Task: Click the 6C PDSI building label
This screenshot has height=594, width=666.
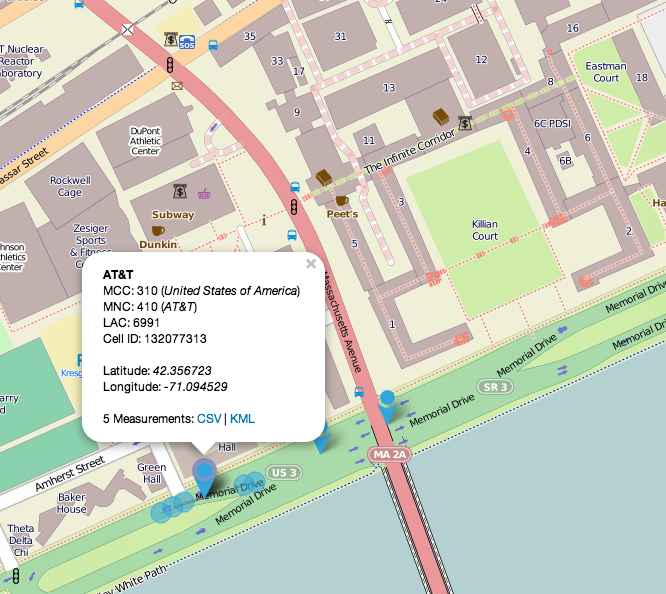Action: (x=553, y=123)
